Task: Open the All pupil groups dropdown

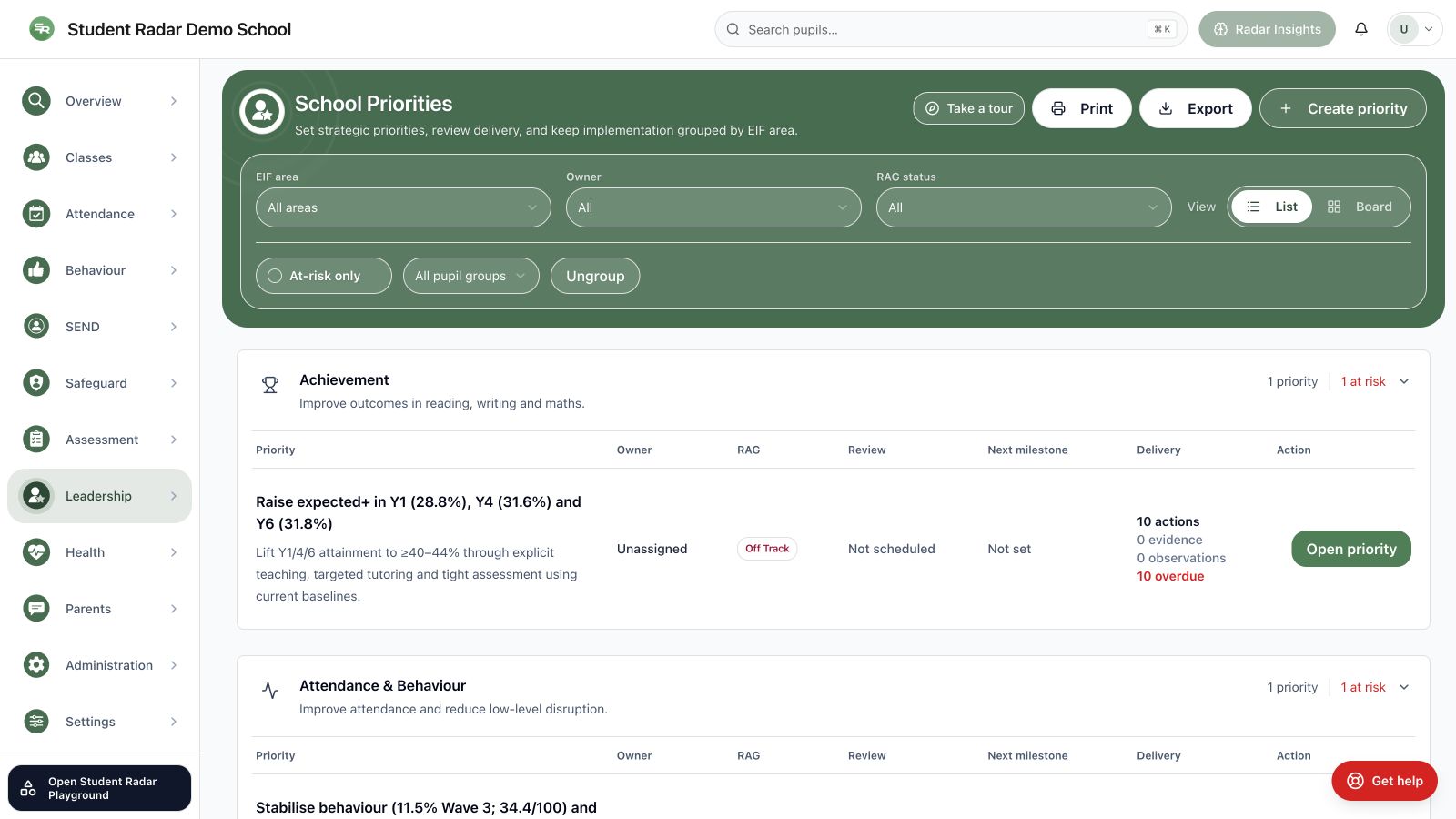Action: tap(471, 276)
